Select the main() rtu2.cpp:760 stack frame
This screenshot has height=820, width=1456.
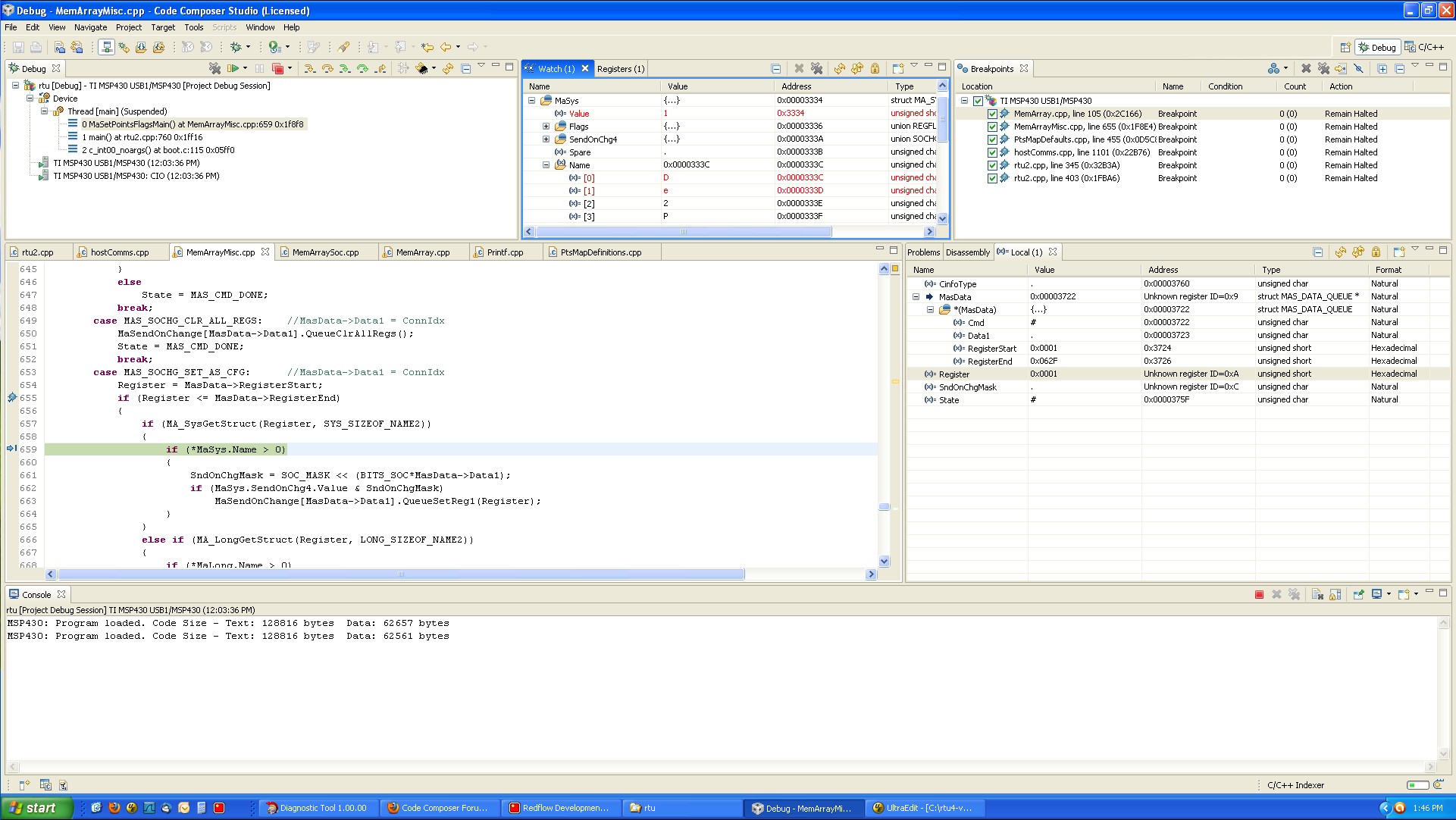(142, 137)
